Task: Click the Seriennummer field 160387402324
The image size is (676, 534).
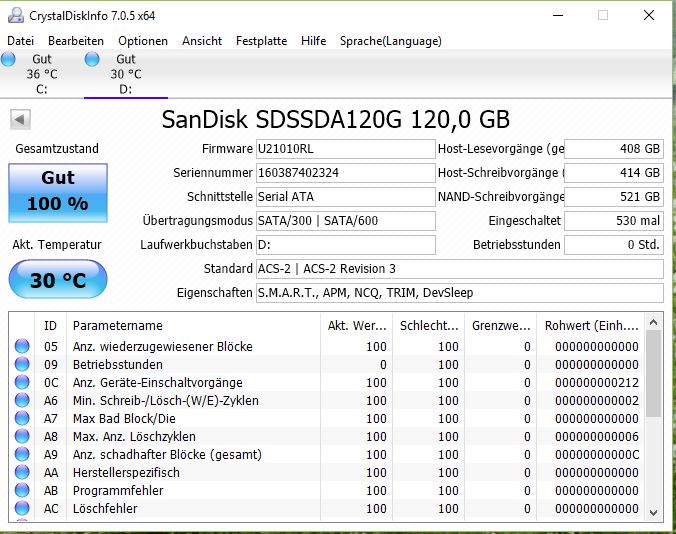Action: pyautogui.click(x=346, y=173)
